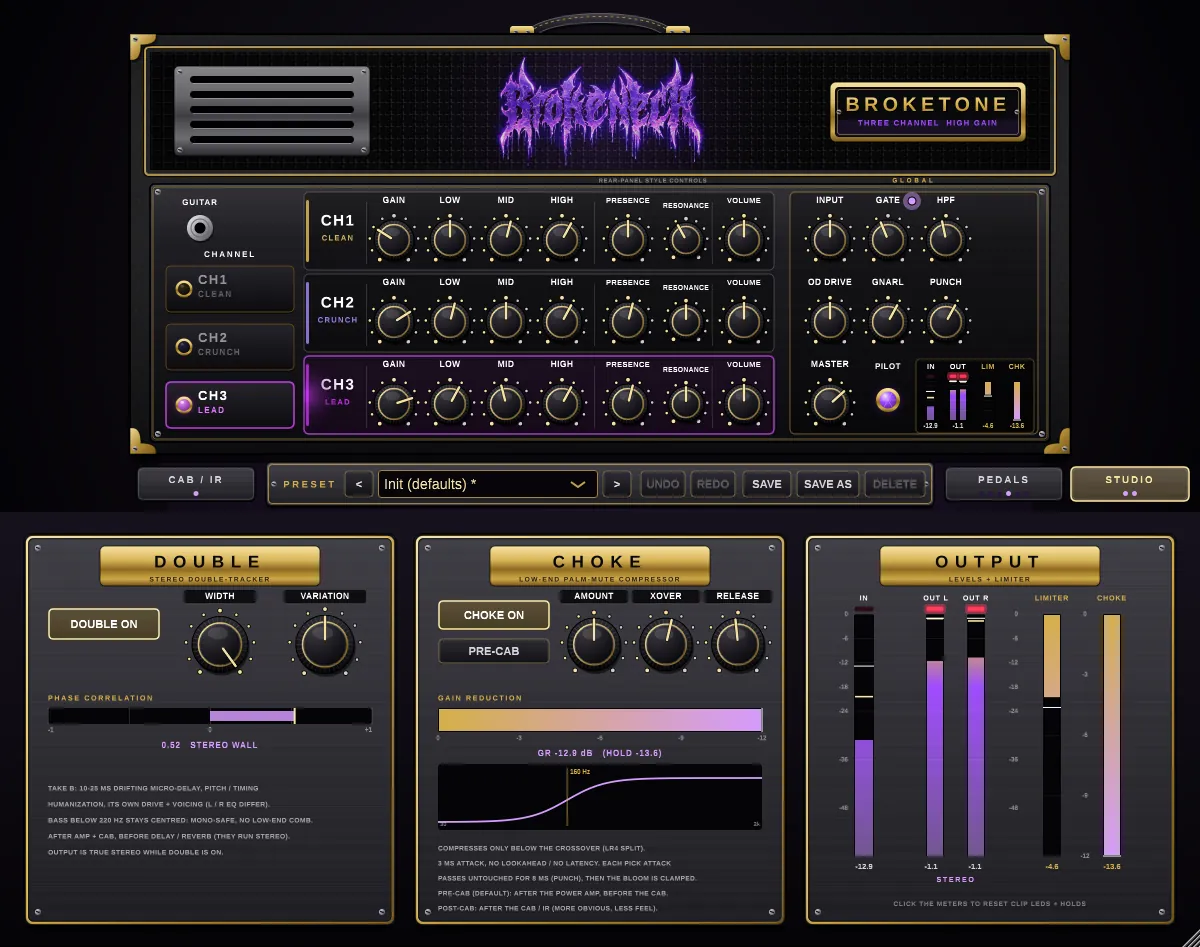Viewport: 1200px width, 947px height.
Task: Go to the previous preset arrow
Action: pyautogui.click(x=359, y=484)
